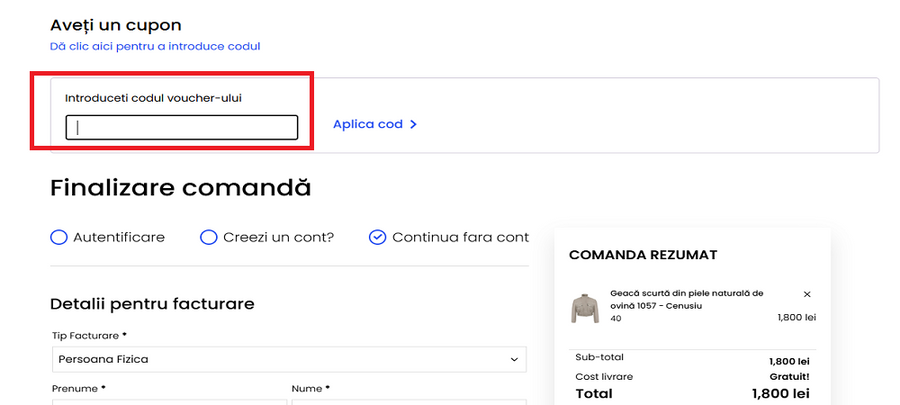Focus the voucher code input field
900x405 pixels.
point(182,127)
